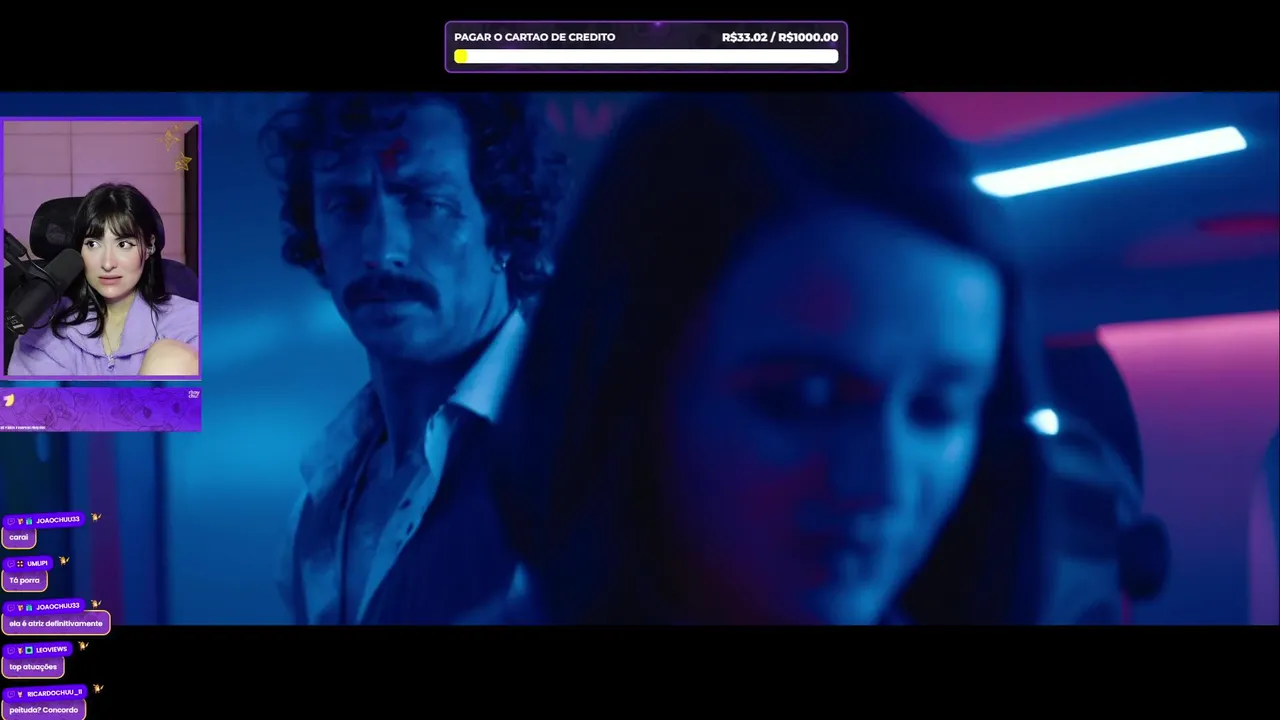The width and height of the screenshot is (1280, 720).
Task: Click the credit card donation goal progress bar
Action: click(x=646, y=56)
